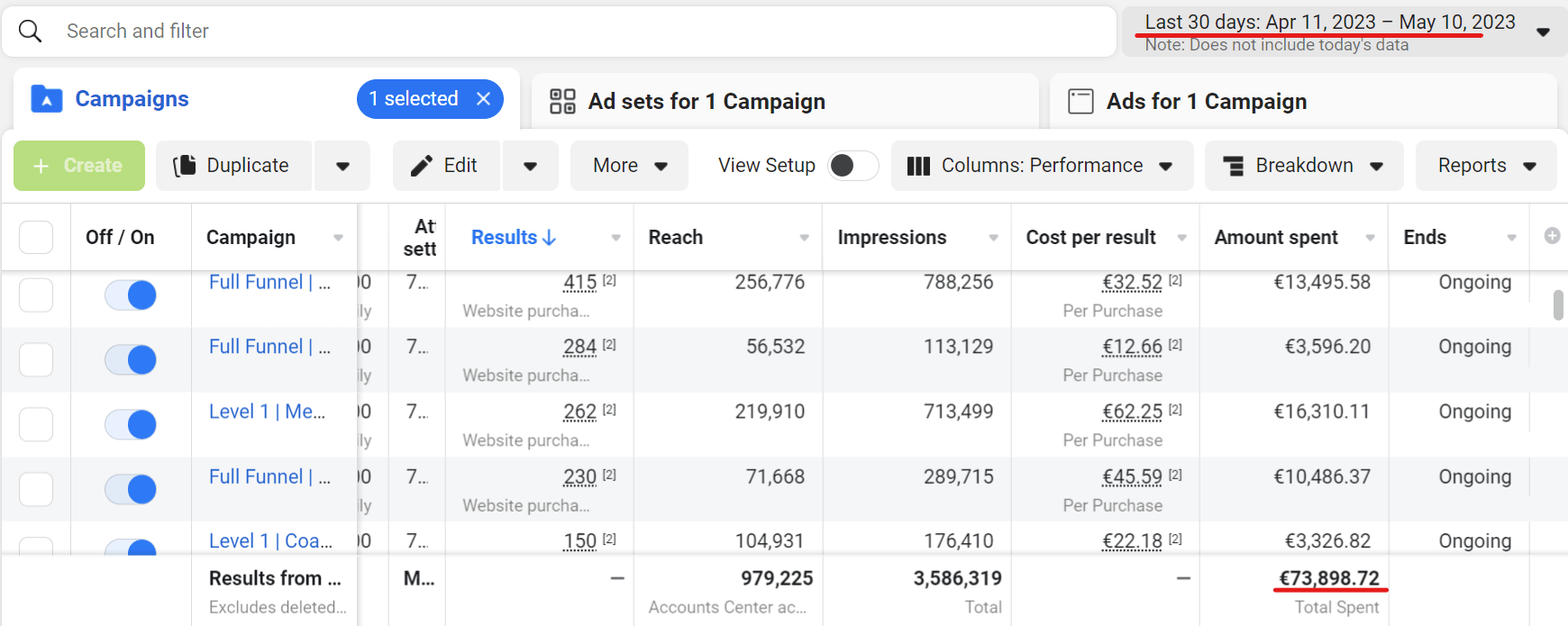Check the select-all campaigns checkbox
Image resolution: width=1568 pixels, height=626 pixels.
click(x=36, y=238)
